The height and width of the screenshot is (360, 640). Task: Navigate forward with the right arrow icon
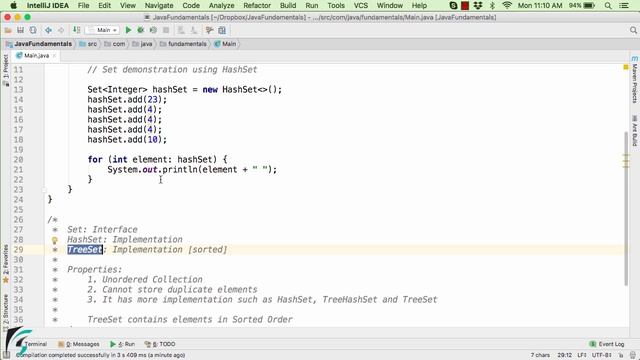coord(61,30)
